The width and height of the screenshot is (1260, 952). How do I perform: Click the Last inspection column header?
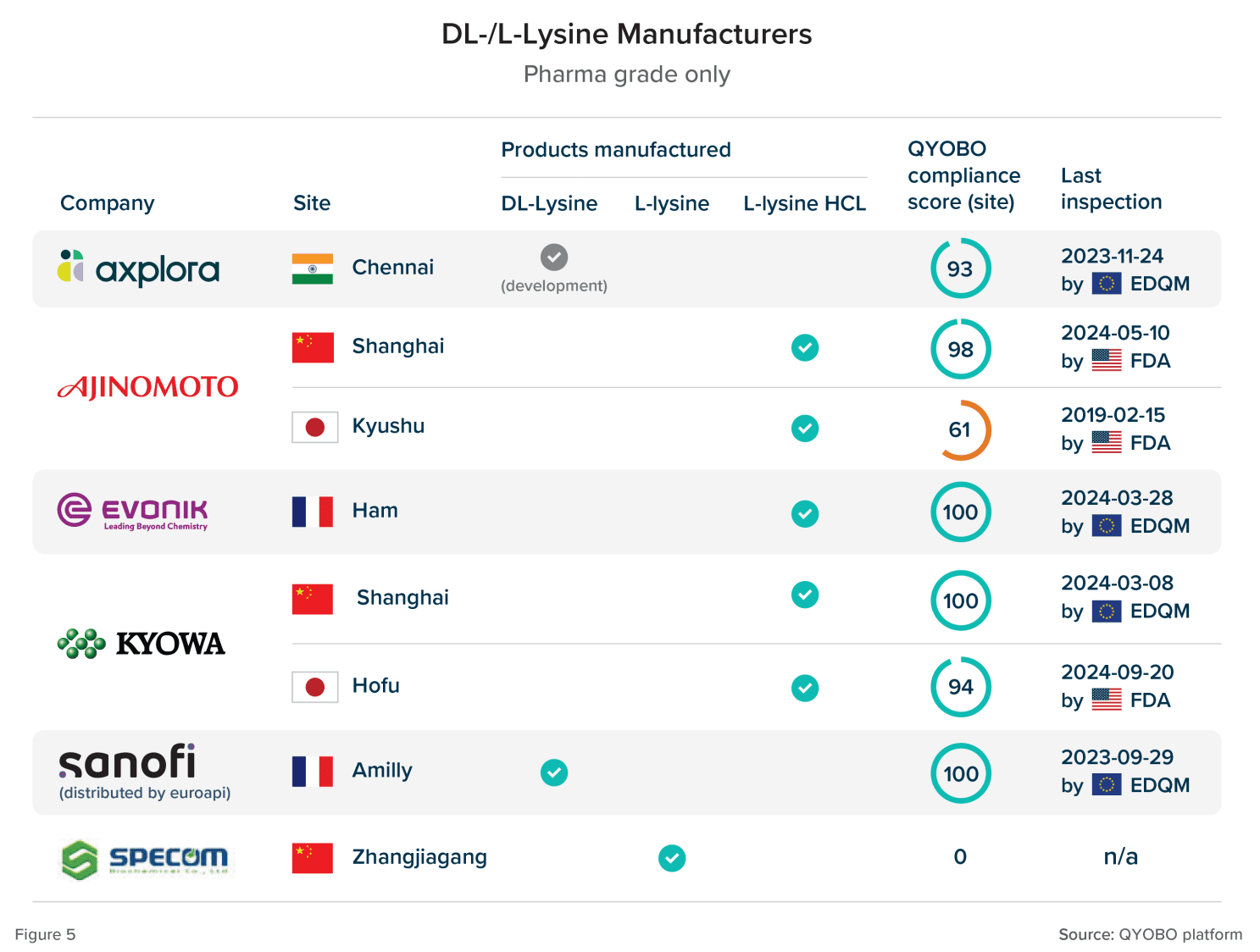pyautogui.click(x=1111, y=189)
